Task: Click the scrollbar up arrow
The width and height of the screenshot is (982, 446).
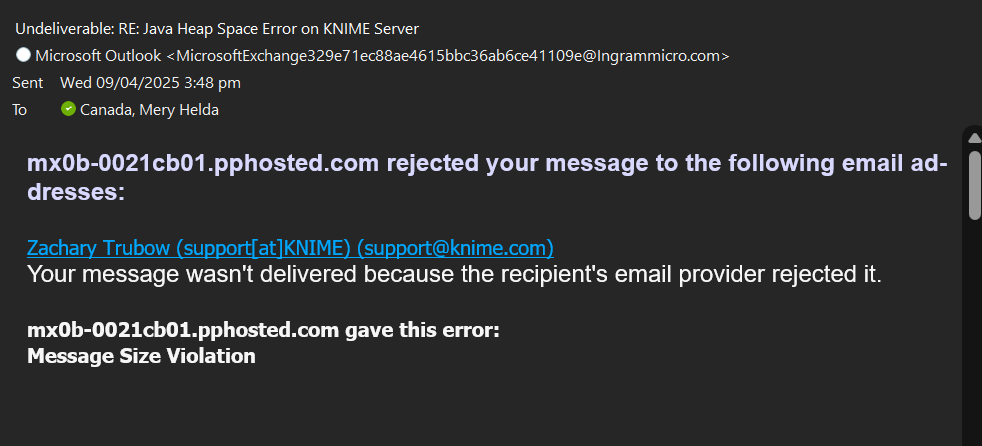Action: [x=974, y=138]
